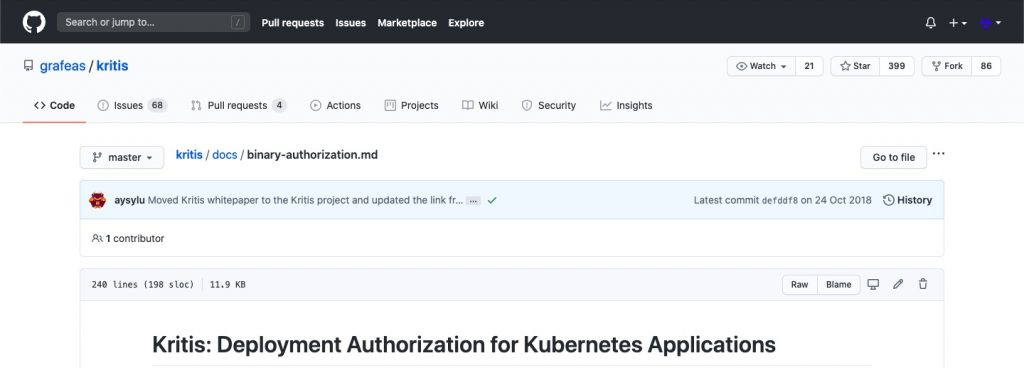View the file History
The image size is (1024, 368).
[908, 200]
